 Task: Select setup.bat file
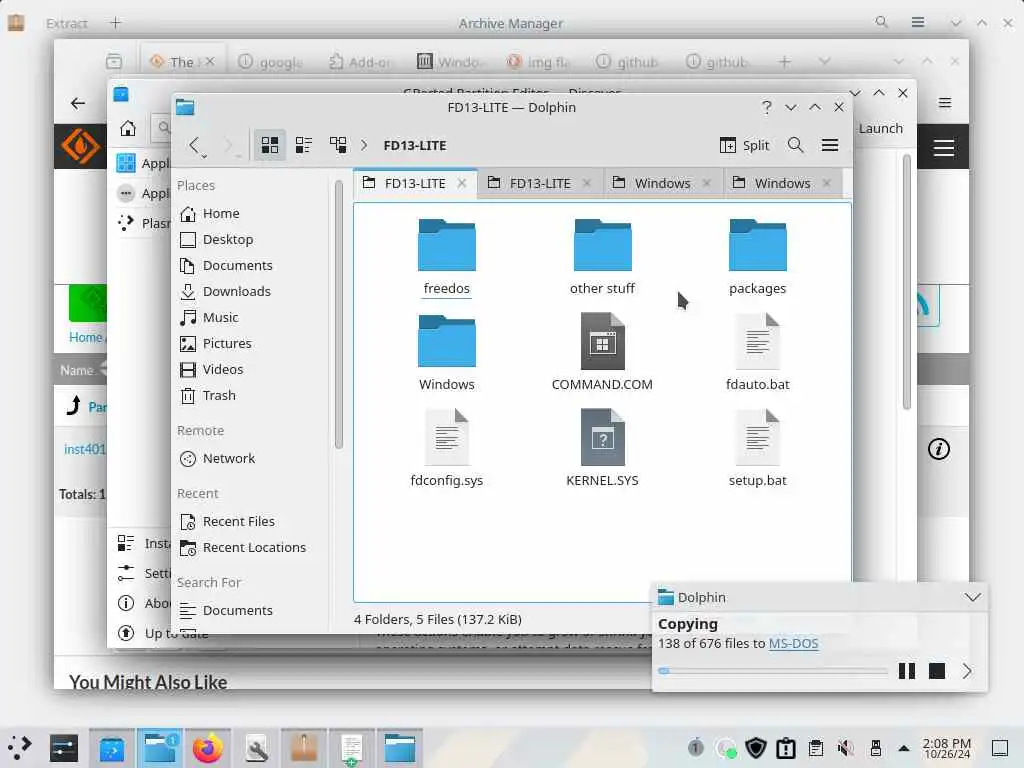coord(758,449)
